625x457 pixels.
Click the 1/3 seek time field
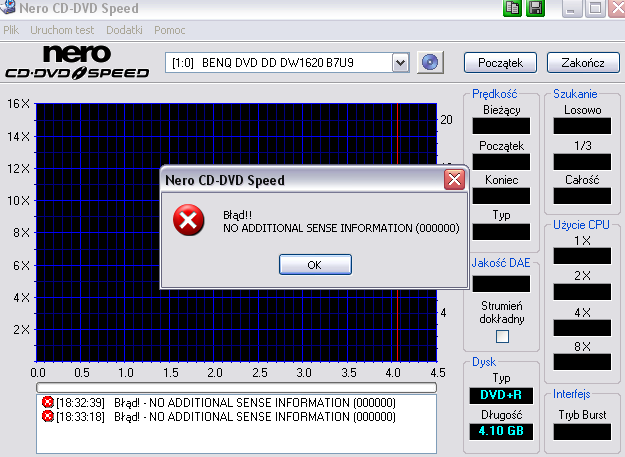(582, 162)
